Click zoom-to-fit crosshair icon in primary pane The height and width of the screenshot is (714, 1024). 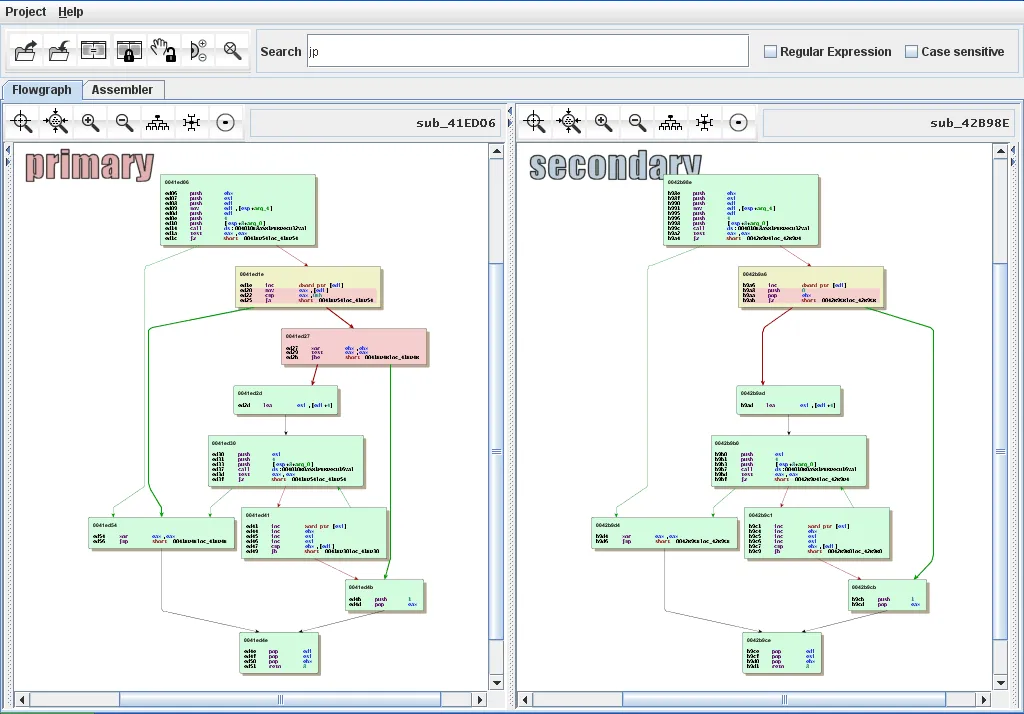coord(22,122)
